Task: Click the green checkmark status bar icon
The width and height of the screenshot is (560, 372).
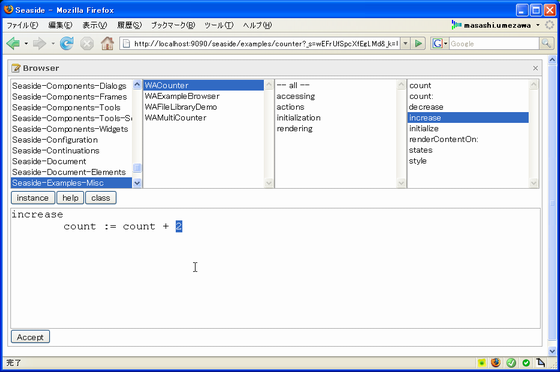Action: pyautogui.click(x=511, y=363)
